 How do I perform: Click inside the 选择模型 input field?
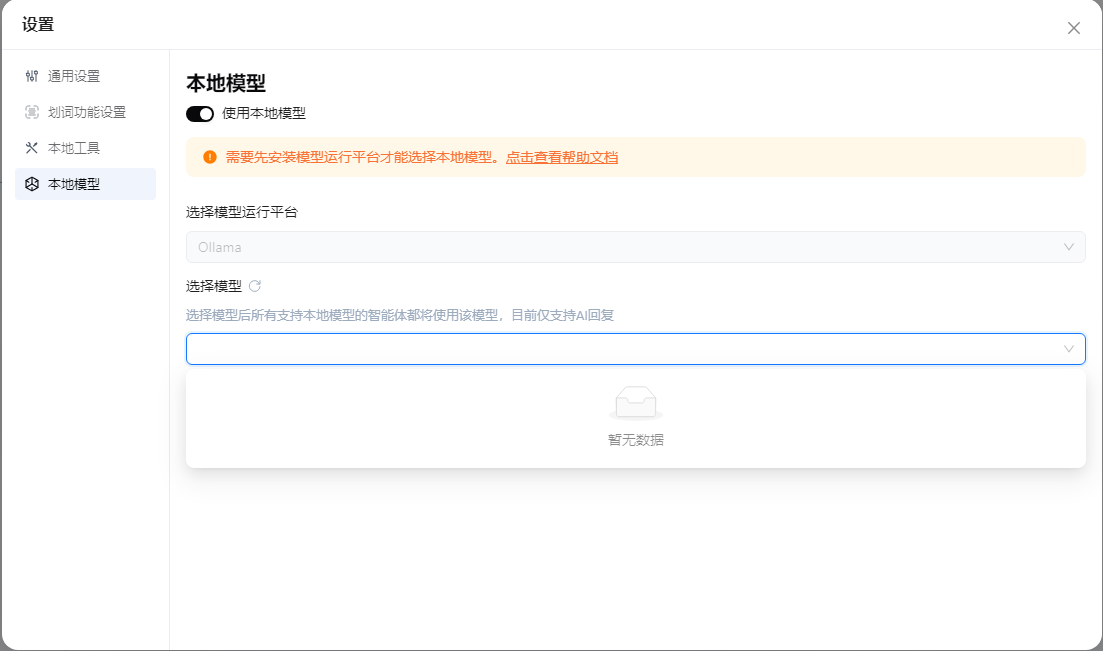click(x=620, y=349)
